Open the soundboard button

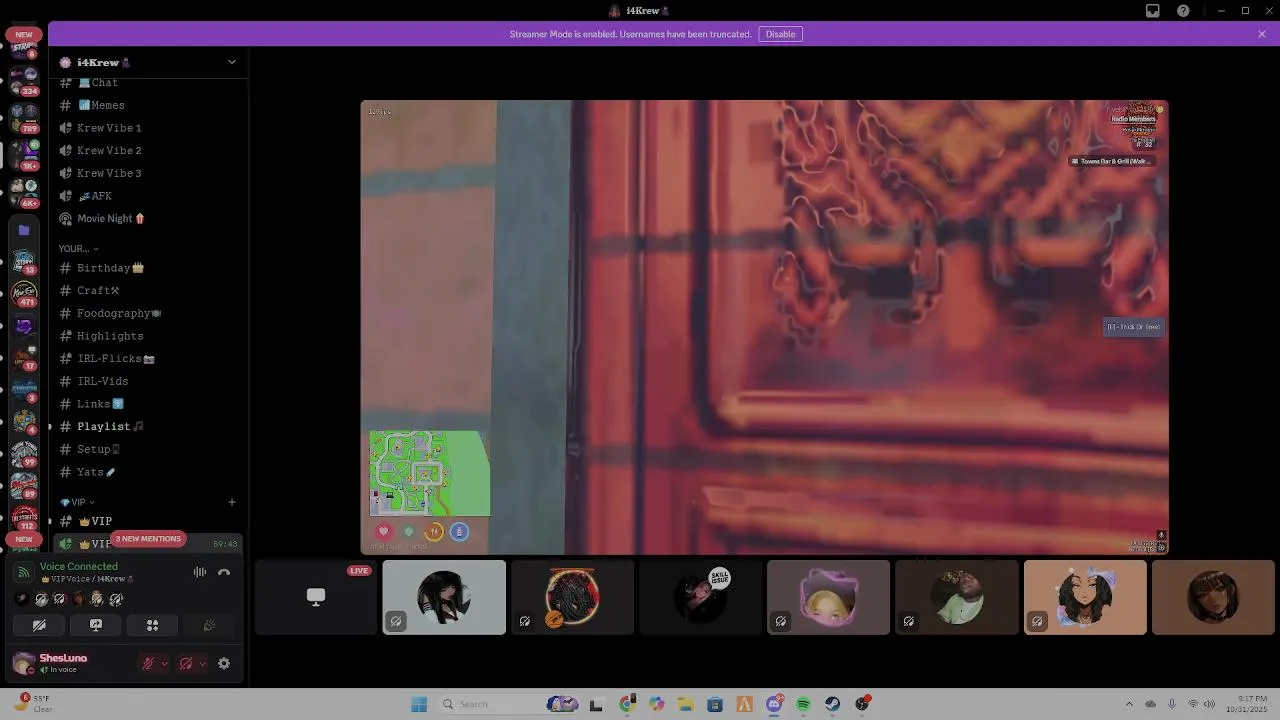[x=210, y=625]
